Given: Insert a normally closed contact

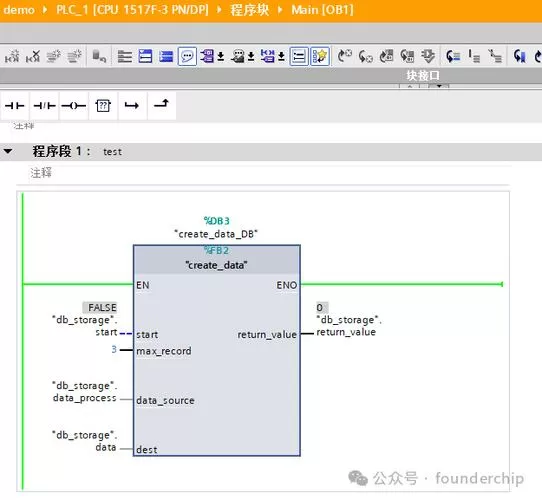Looking at the screenshot, I should point(45,105).
